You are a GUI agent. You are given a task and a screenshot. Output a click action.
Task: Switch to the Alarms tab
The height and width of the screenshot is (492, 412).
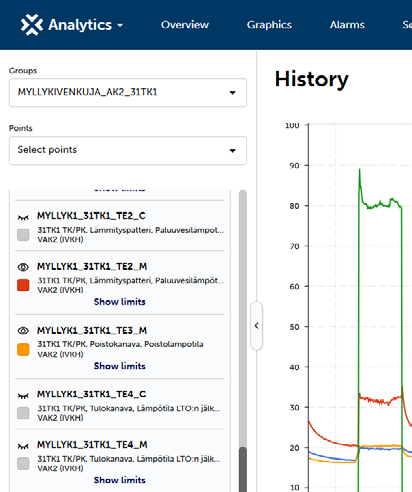347,25
